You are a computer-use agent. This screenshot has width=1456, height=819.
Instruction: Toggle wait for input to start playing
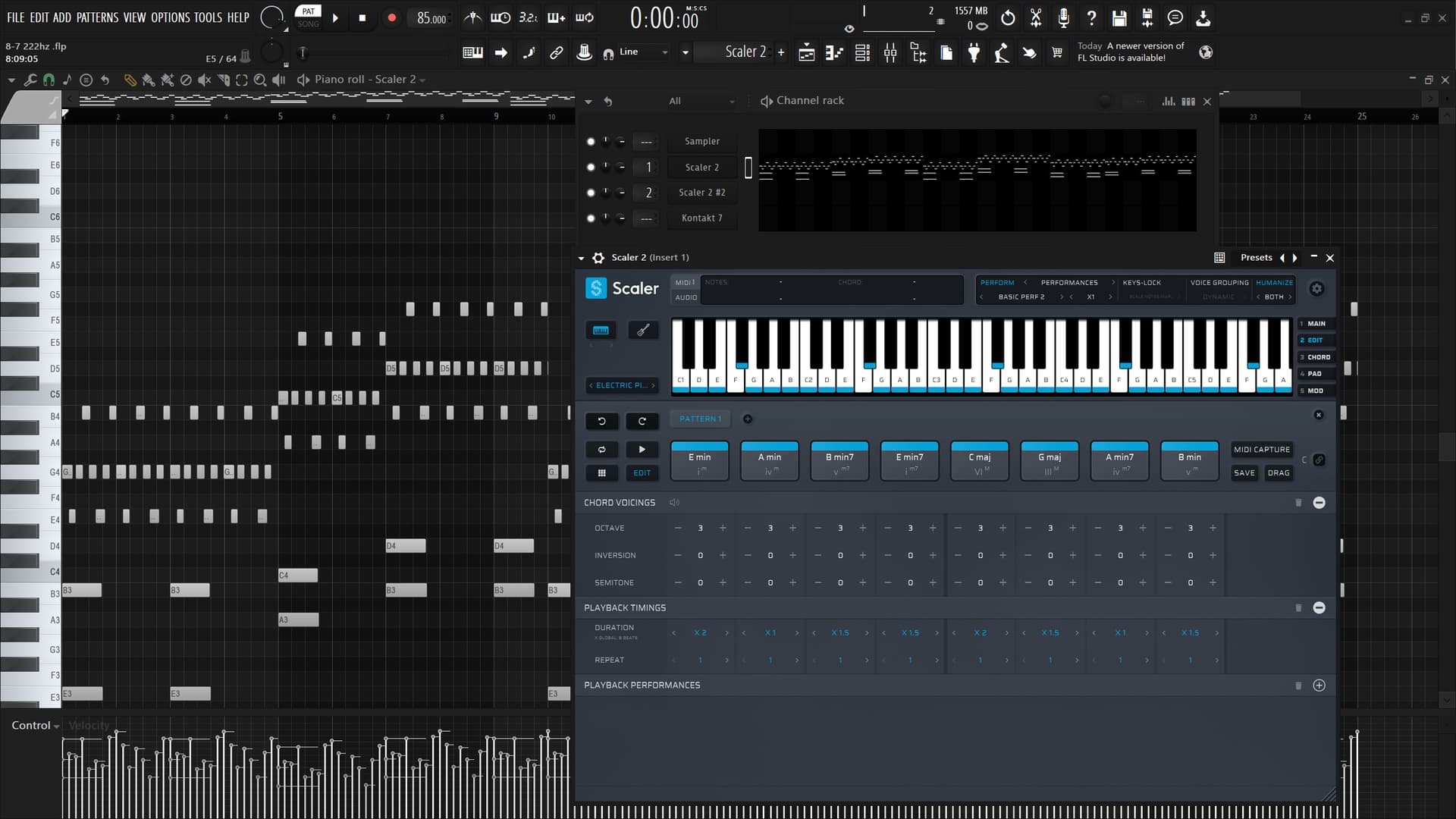click(500, 17)
